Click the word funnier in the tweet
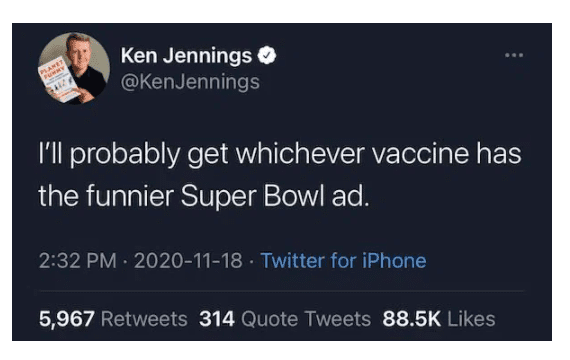Viewport: 570px width, 360px height. click(130, 196)
